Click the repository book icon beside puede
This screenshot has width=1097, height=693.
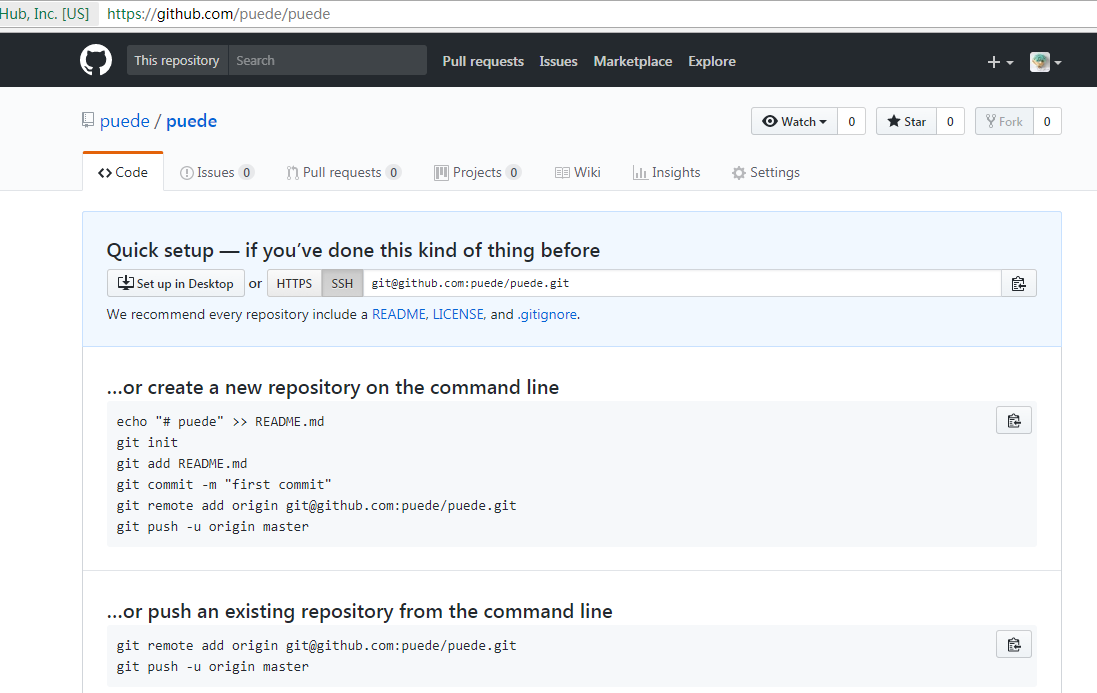pyautogui.click(x=88, y=120)
